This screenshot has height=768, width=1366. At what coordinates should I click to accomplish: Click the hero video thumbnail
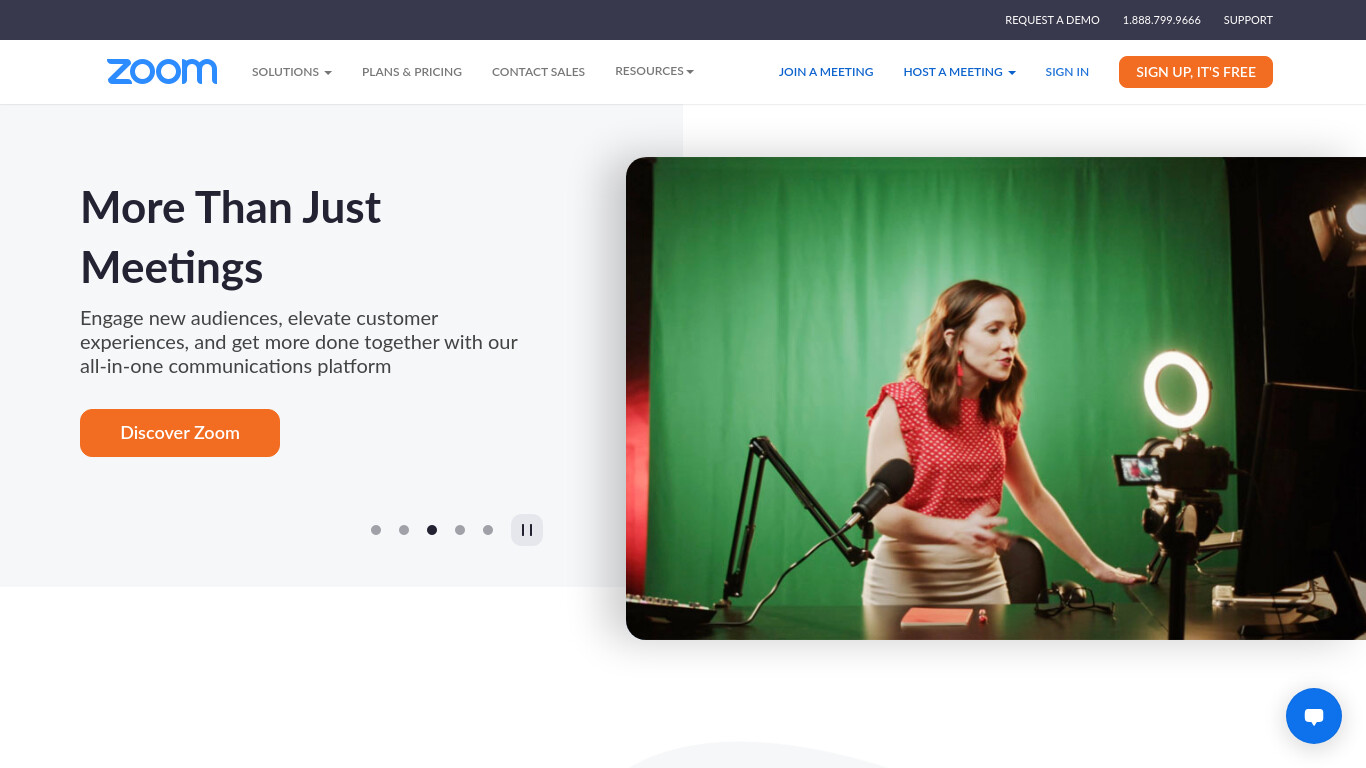996,398
